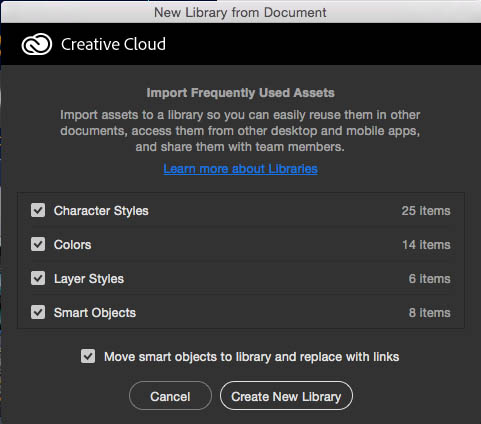Open the Learn more about Libraries link
Screen dimensions: 481x424
(x=240, y=169)
